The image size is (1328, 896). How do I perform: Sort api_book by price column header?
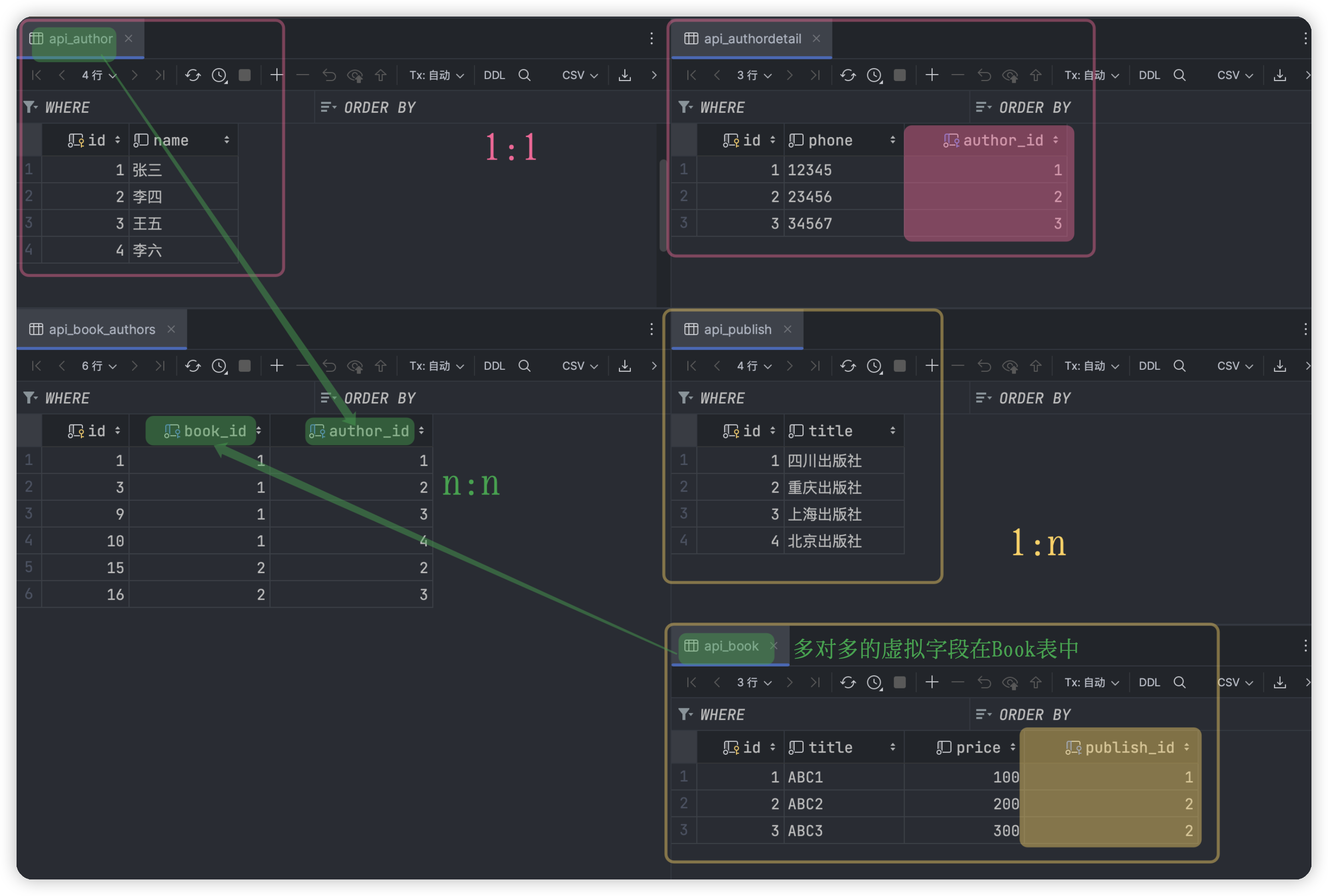tap(977, 747)
